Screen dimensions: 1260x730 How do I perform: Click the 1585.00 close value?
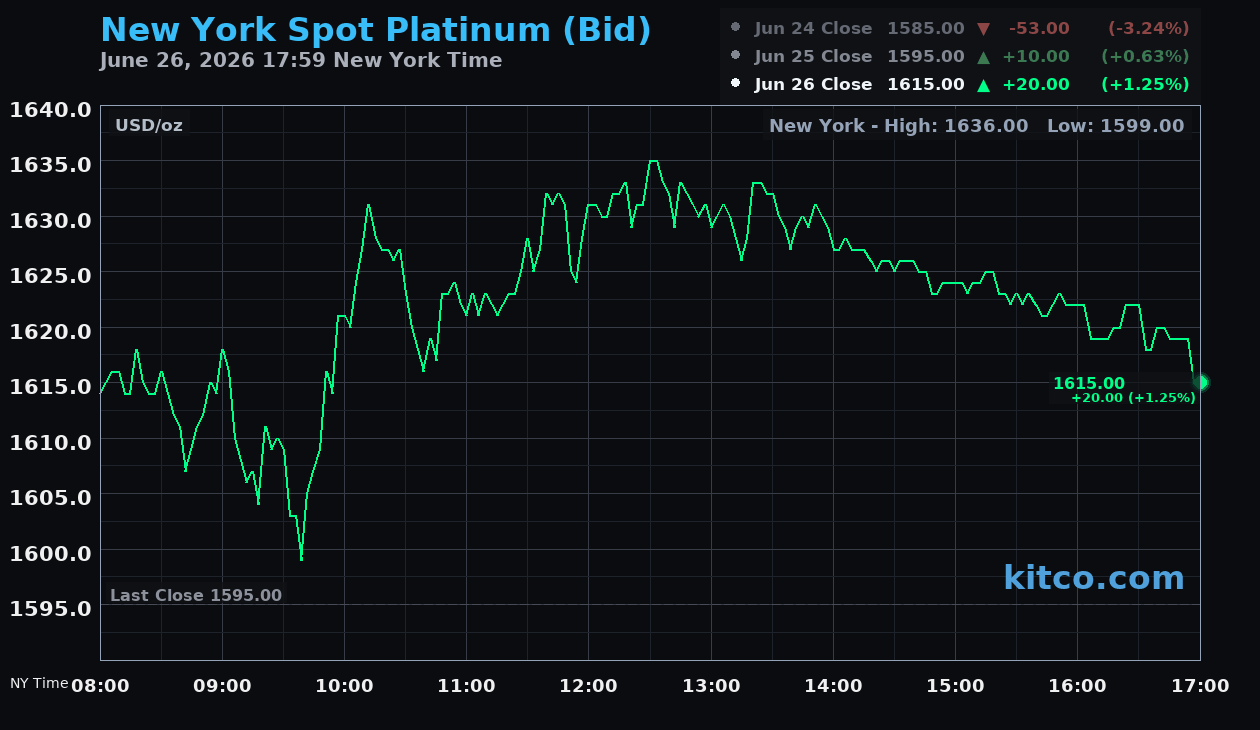tap(926, 29)
